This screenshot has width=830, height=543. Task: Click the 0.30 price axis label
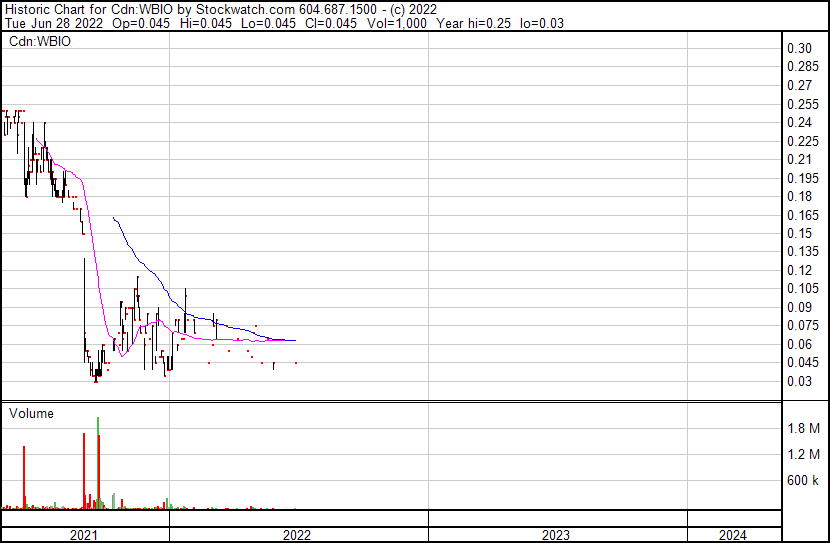pos(798,49)
